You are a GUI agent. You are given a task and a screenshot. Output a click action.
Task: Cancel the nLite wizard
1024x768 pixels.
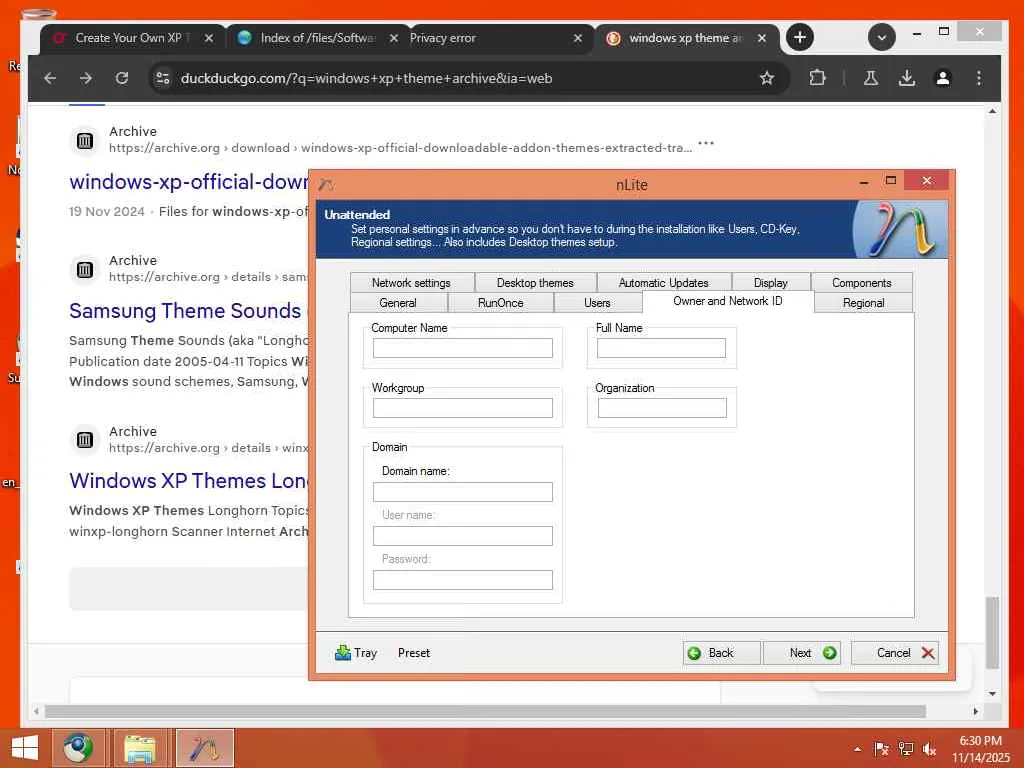pyautogui.click(x=895, y=653)
